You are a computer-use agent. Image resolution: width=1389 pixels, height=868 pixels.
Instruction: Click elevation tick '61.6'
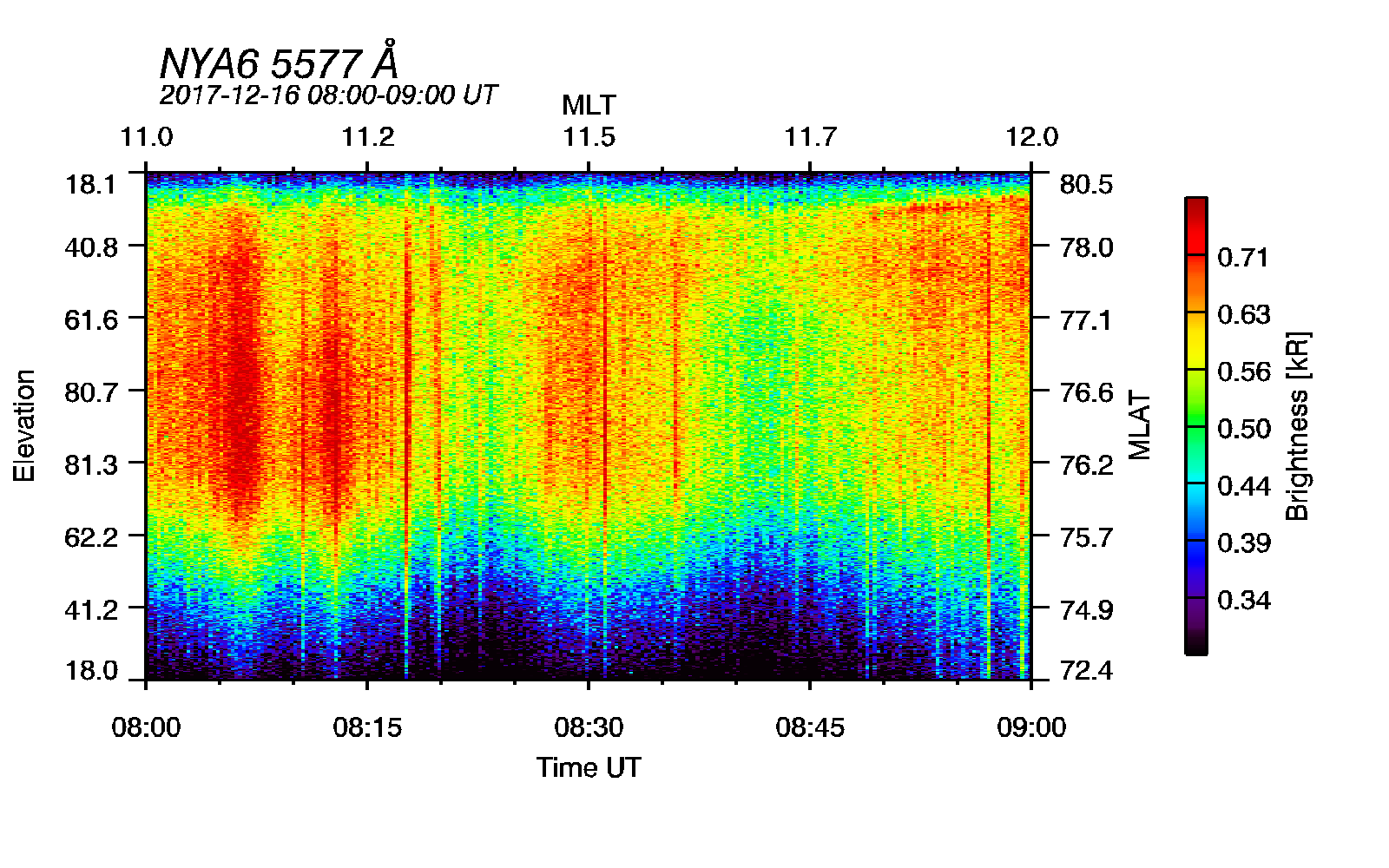[x=91, y=320]
